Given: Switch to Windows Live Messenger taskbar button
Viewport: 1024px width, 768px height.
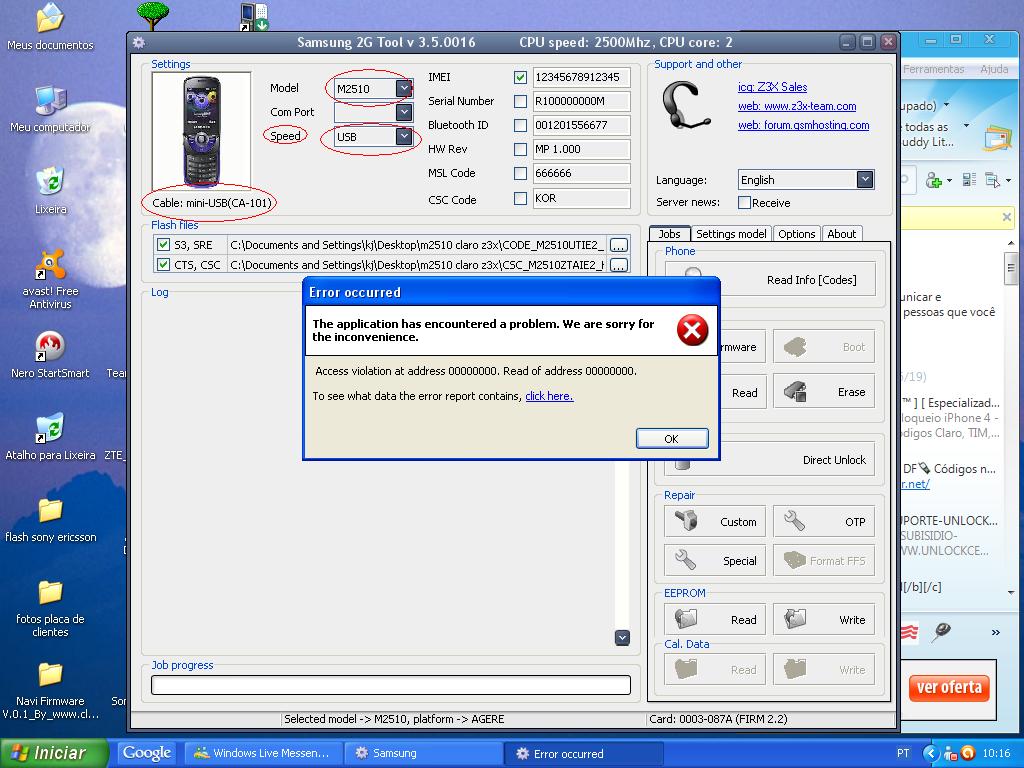Looking at the screenshot, I should click(263, 753).
